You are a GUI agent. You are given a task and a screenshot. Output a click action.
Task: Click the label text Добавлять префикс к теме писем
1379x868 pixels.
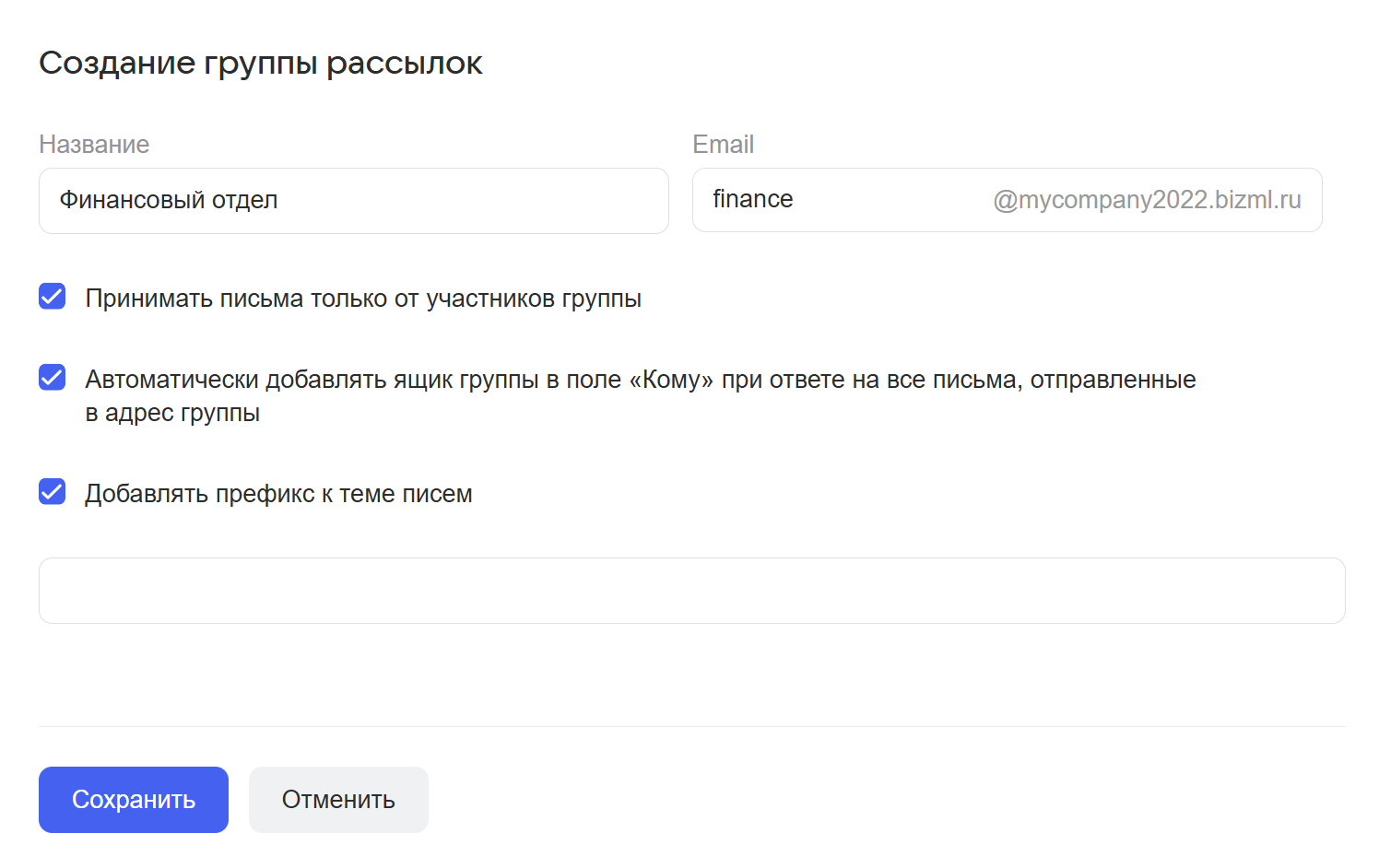[278, 494]
